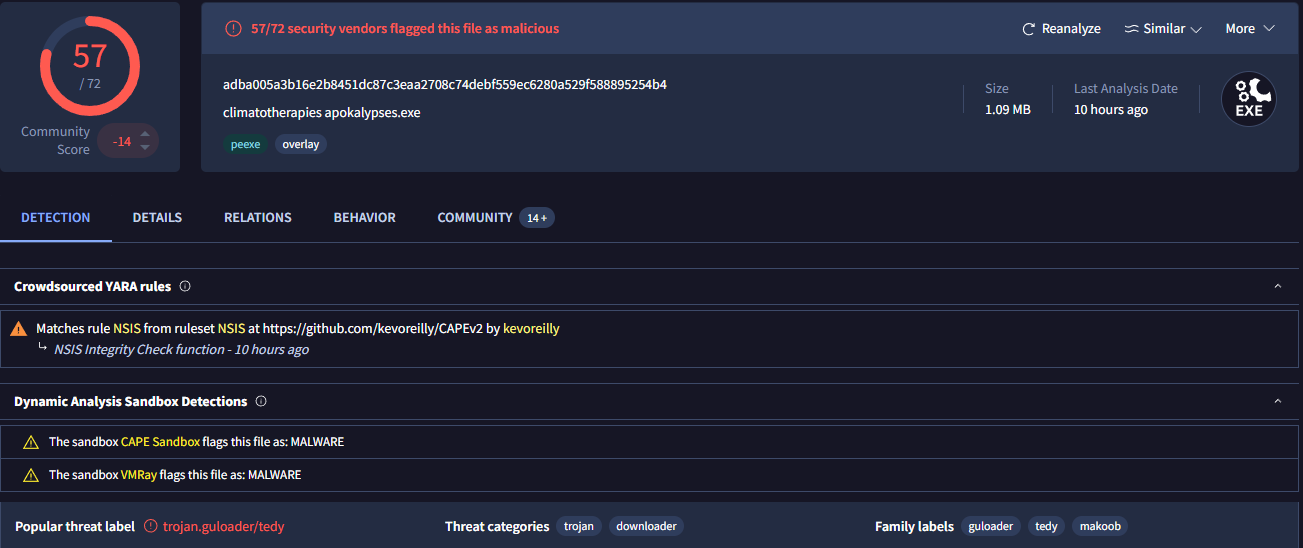Click file name climatotherapies apokalypses.exe
This screenshot has height=548, width=1303.
click(x=322, y=113)
